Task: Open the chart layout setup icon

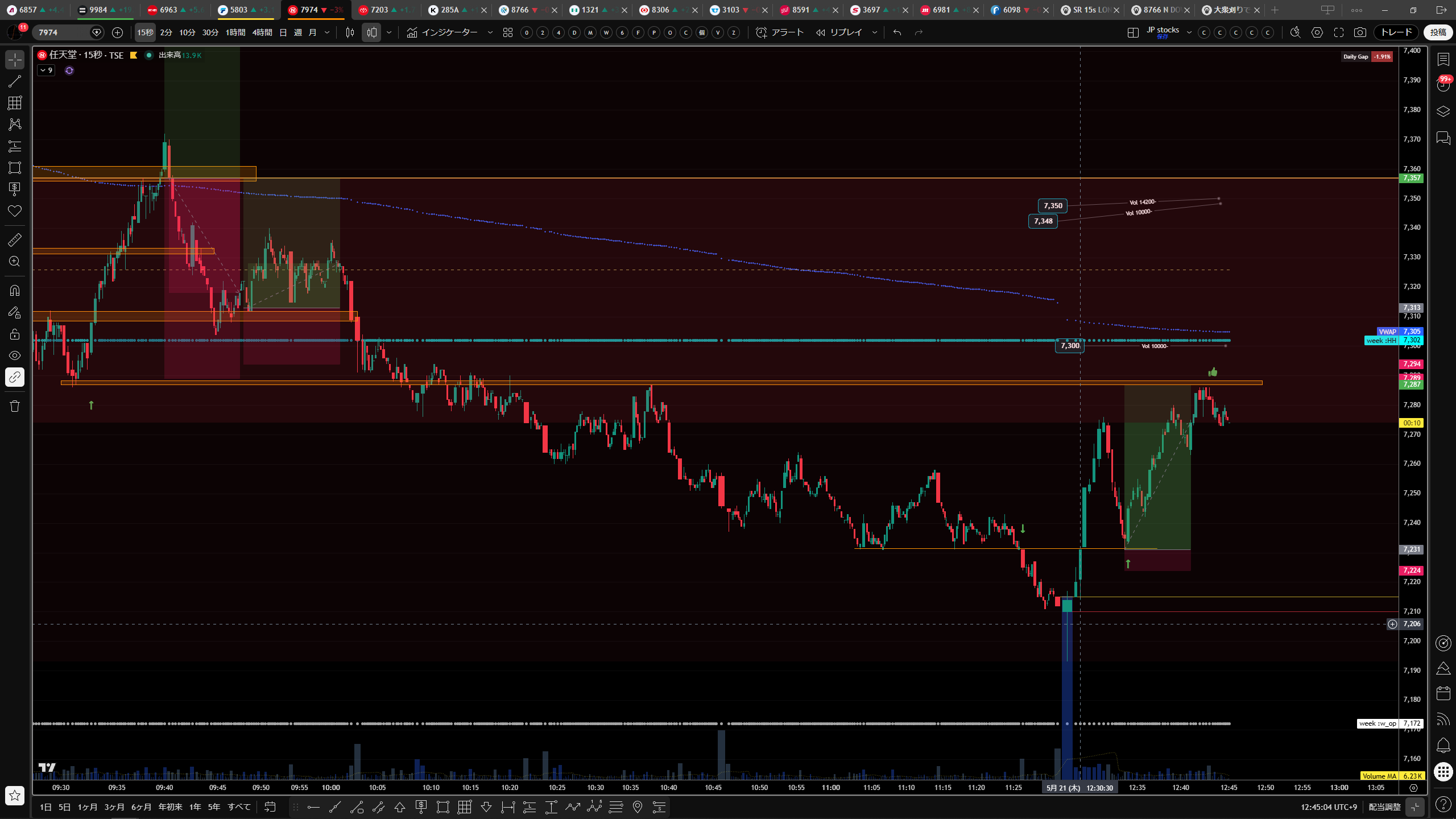Action: [x=1132, y=32]
